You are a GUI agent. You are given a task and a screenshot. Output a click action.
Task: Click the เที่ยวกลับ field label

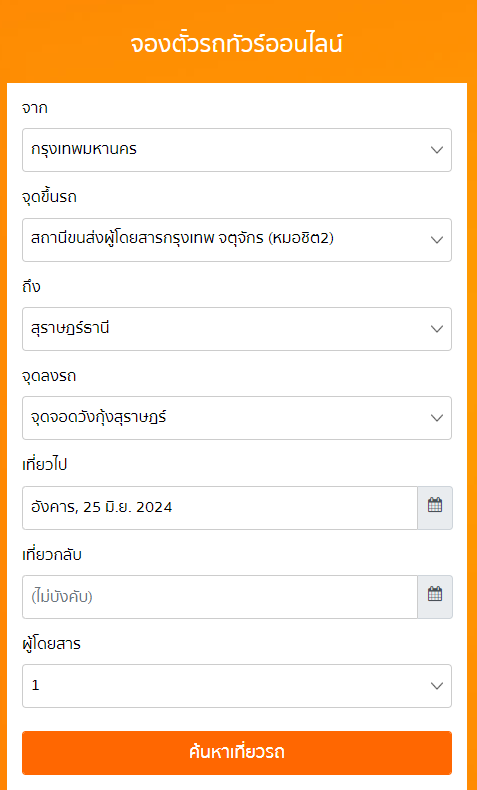(52, 554)
